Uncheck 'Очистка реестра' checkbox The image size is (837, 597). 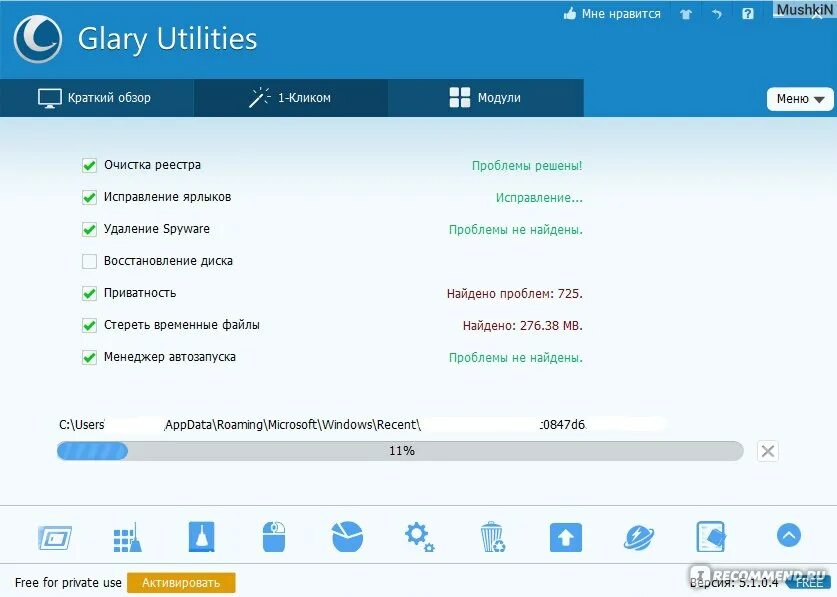pyautogui.click(x=89, y=165)
